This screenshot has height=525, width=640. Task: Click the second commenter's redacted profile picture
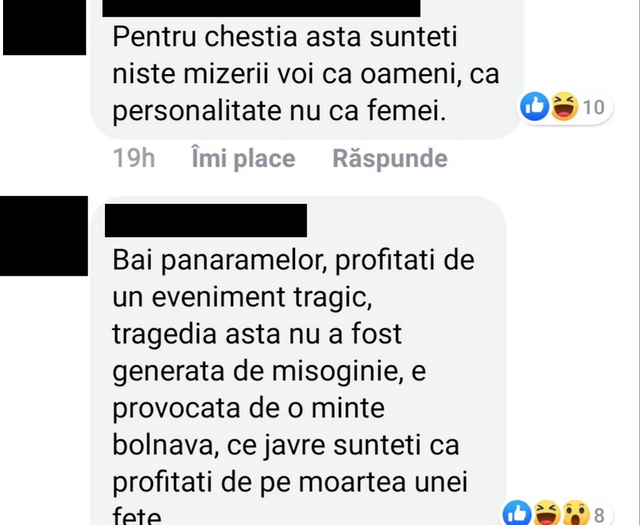[x=44, y=236]
